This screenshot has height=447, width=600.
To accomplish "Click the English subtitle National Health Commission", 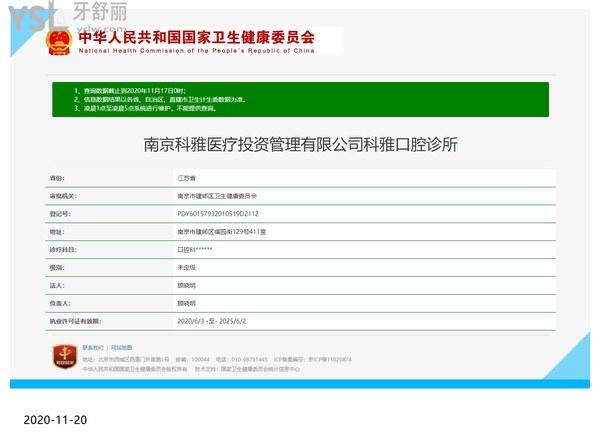I will point(196,51).
